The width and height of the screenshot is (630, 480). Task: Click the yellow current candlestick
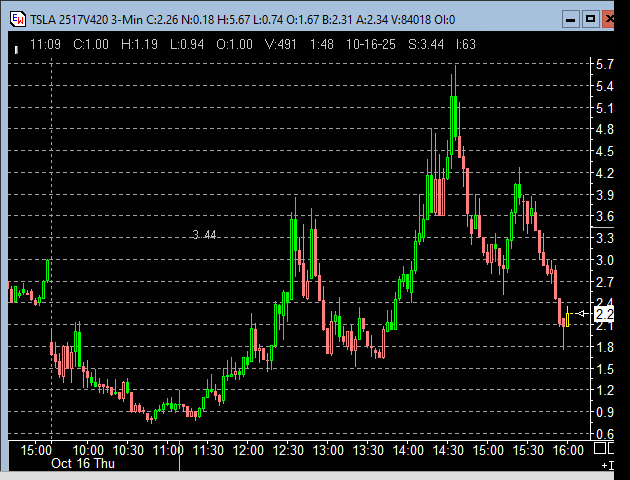click(567, 320)
